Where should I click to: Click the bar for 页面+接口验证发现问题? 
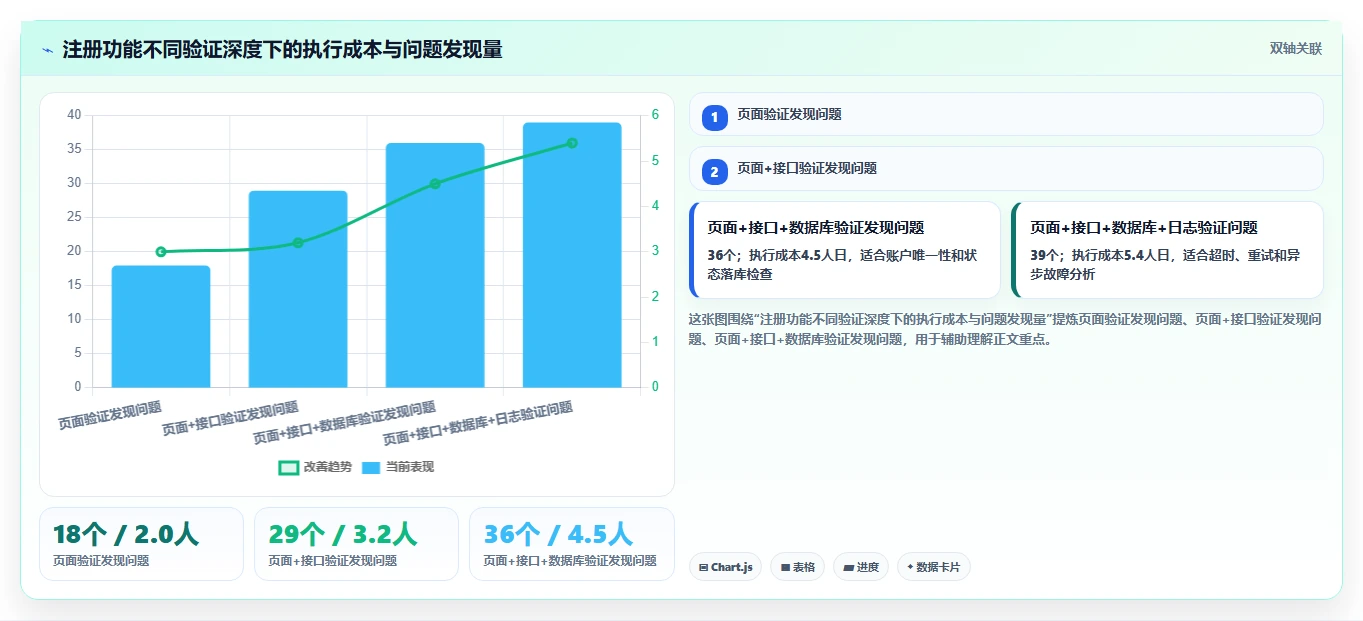[x=298, y=289]
